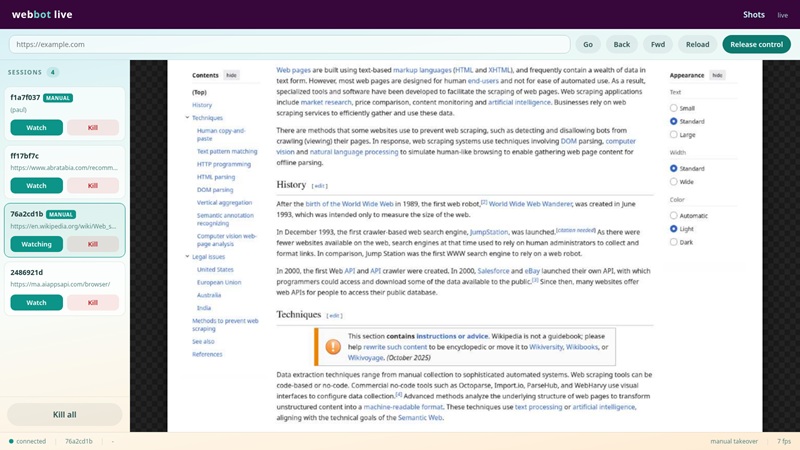This screenshot has width=800, height=450.
Task: Open See also contents entry
Action: [203, 341]
